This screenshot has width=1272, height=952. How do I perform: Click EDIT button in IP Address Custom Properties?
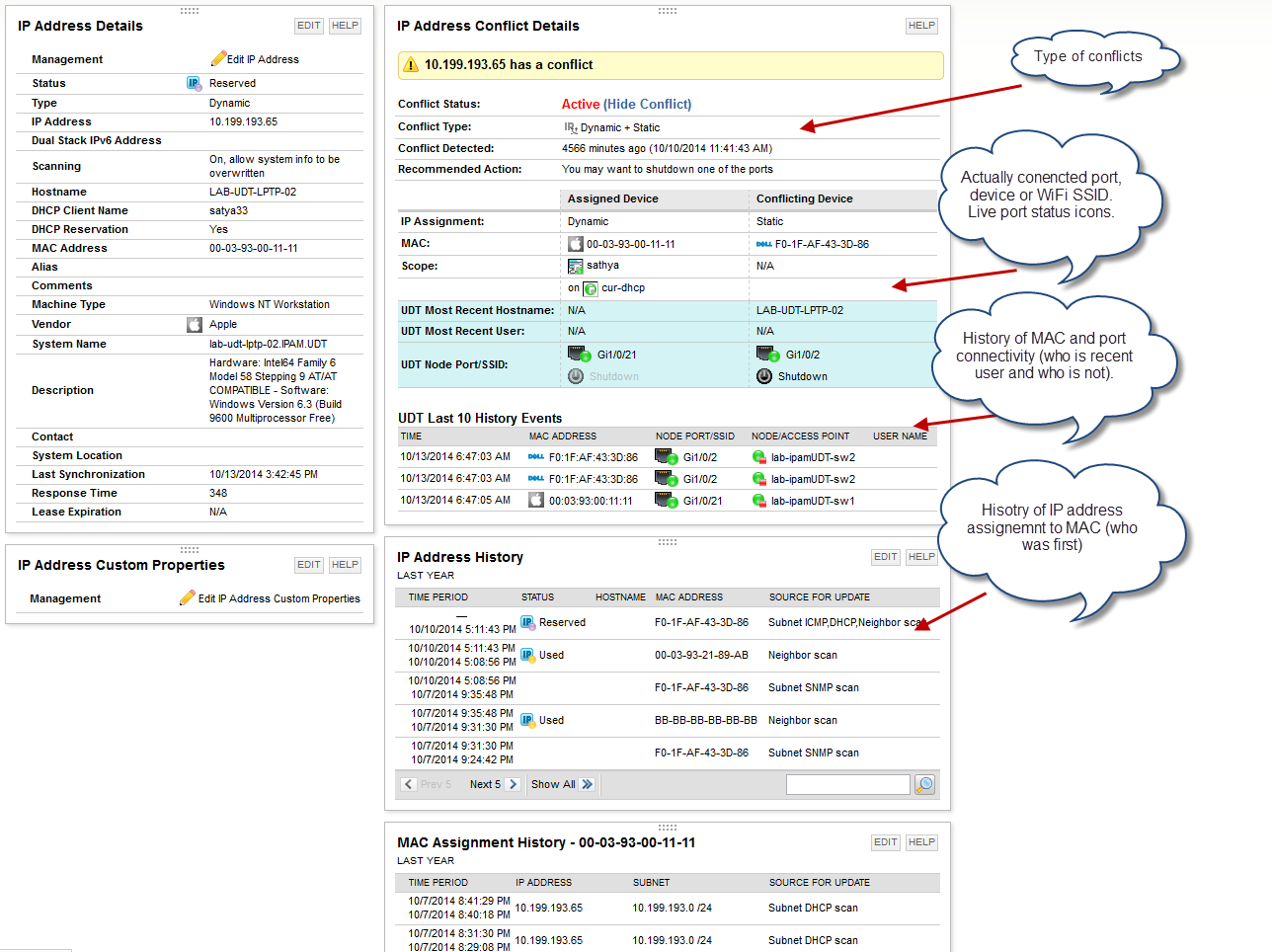[x=309, y=565]
